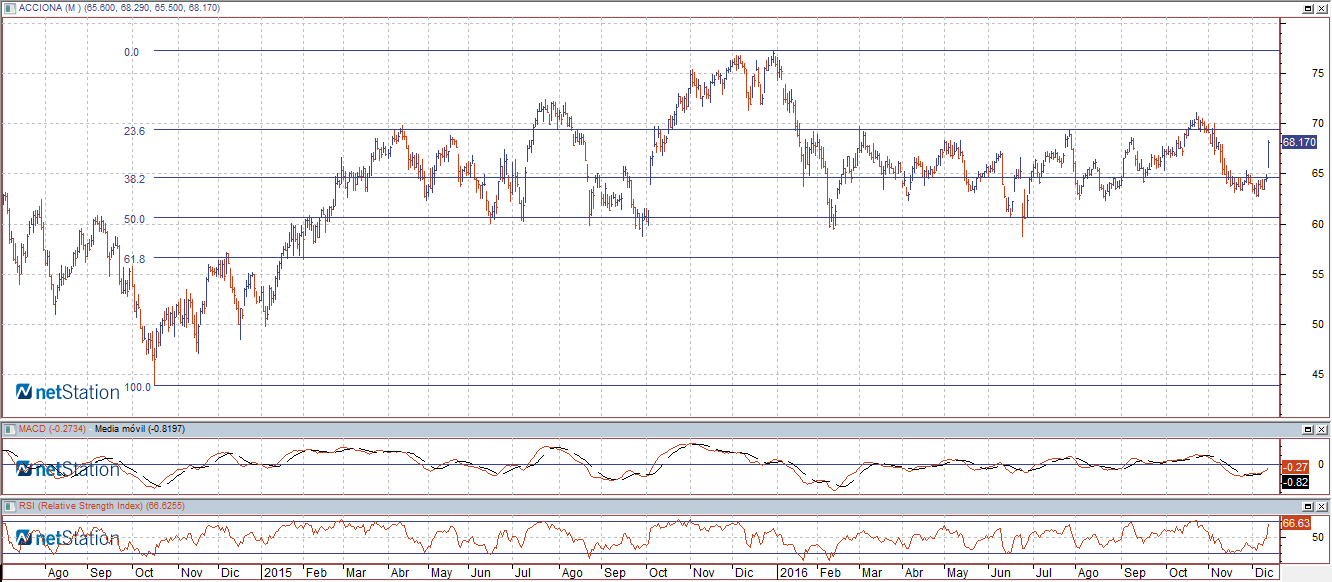Select the 38.2 Fibonacci level label

135,178
